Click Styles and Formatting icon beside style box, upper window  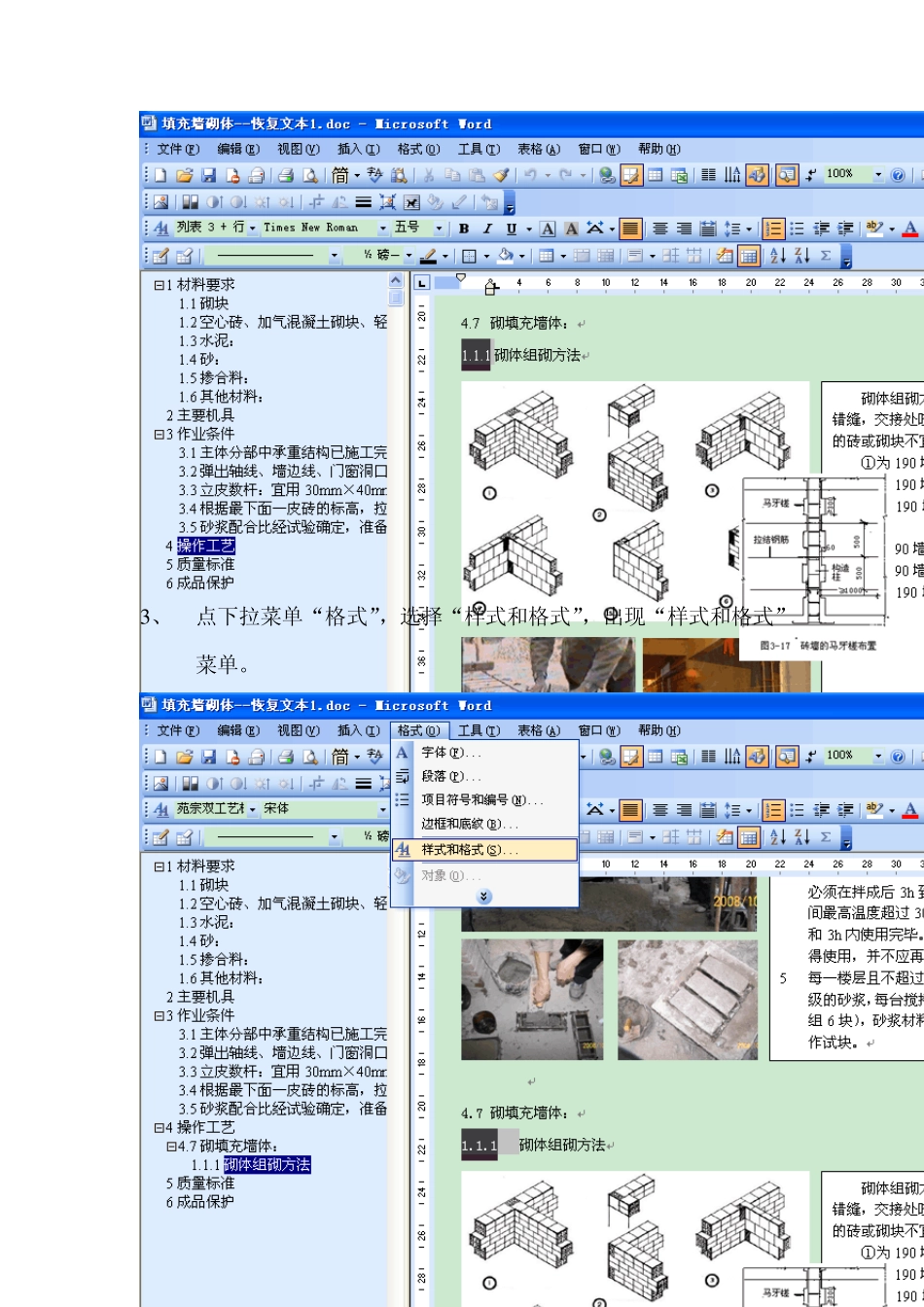tap(161, 229)
